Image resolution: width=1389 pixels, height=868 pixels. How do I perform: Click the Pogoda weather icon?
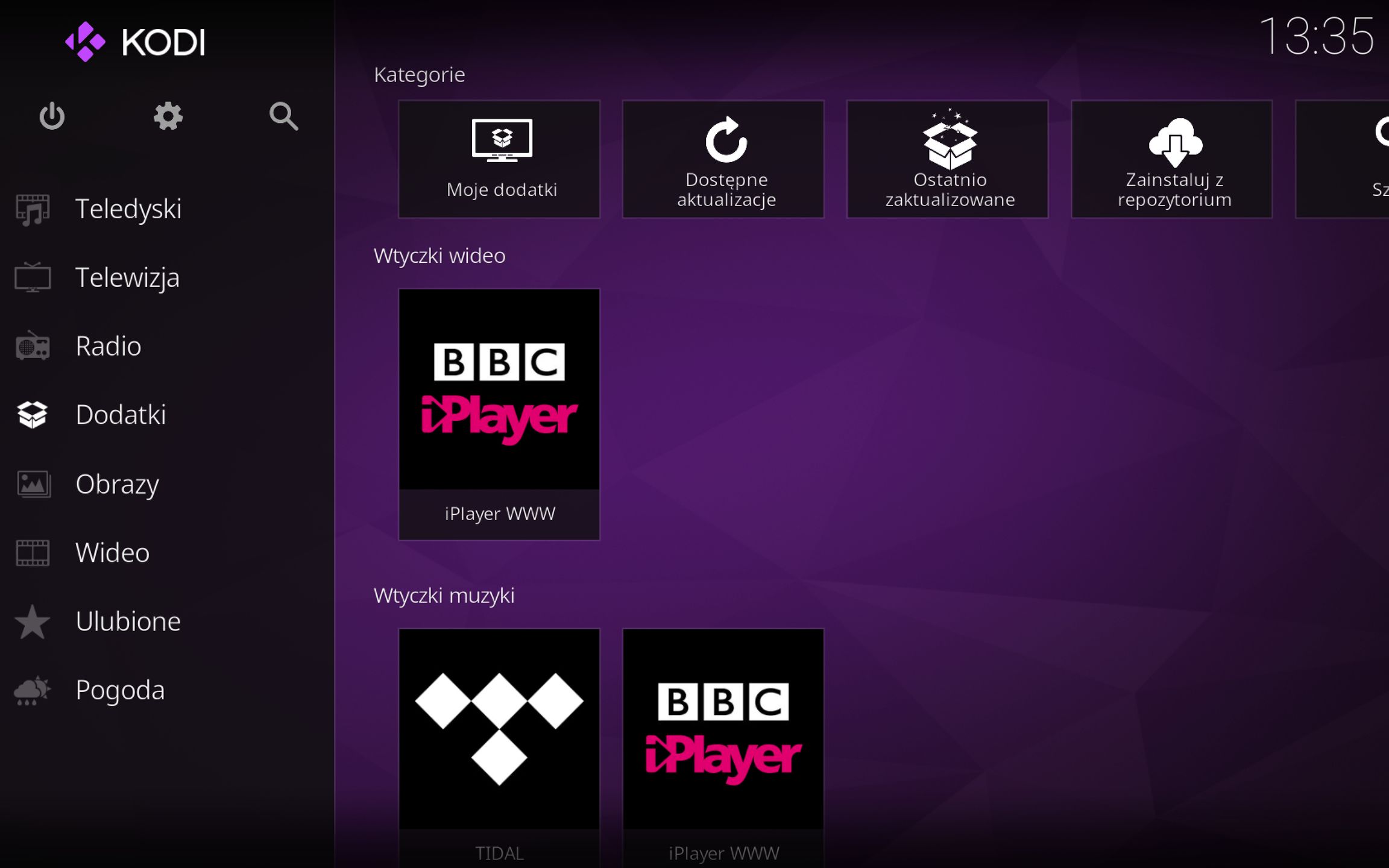[x=33, y=690]
